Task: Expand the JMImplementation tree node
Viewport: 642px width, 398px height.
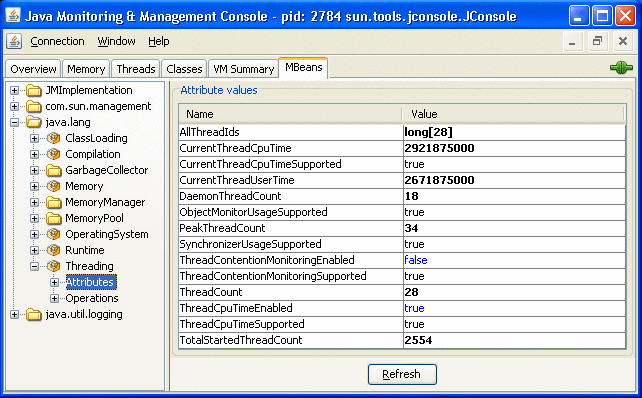Action: tap(14, 90)
